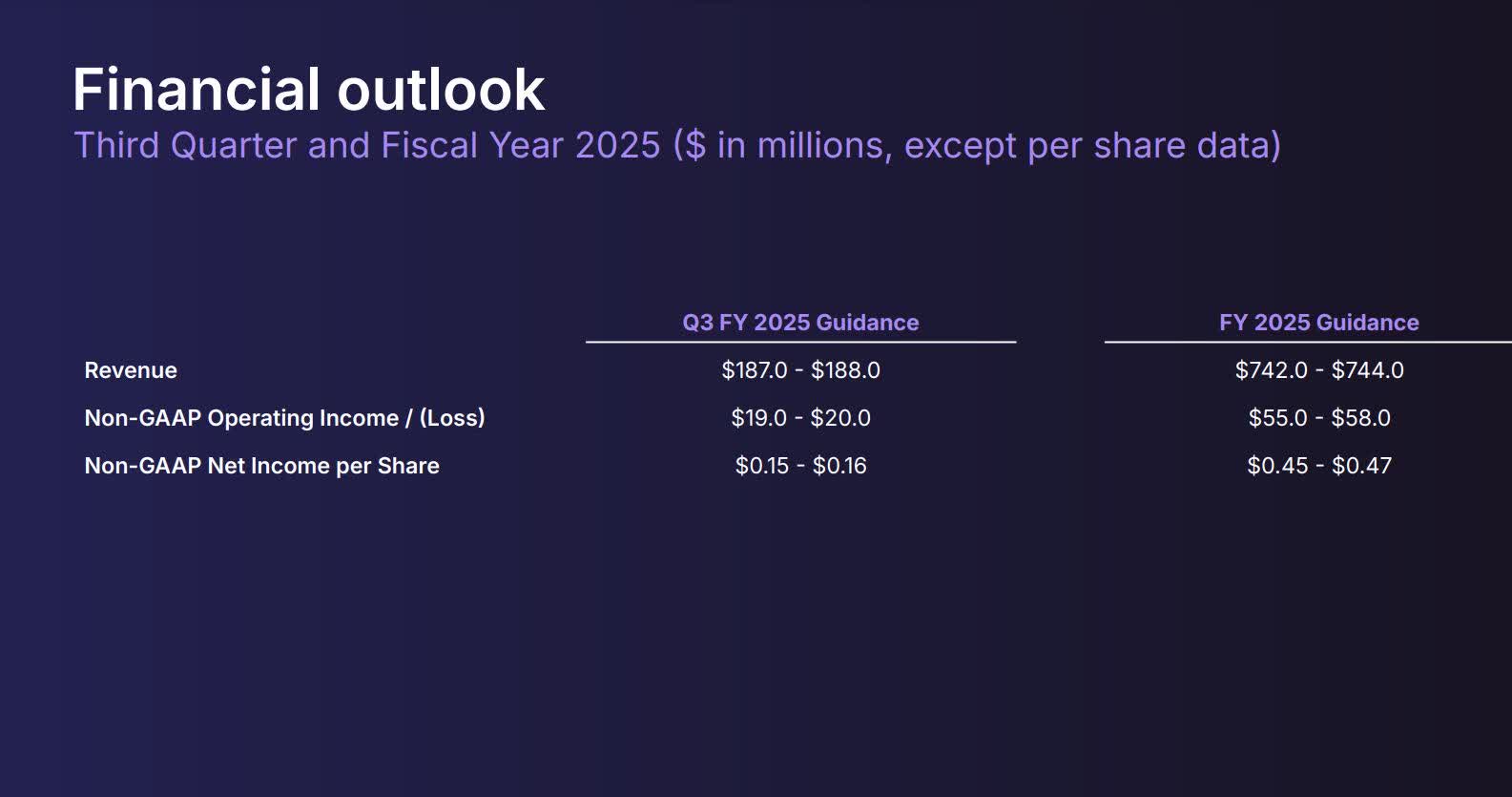Viewport: 1512px width, 797px height.
Task: Click the $55.0 full-year operating income value
Action: [x=1277, y=418]
